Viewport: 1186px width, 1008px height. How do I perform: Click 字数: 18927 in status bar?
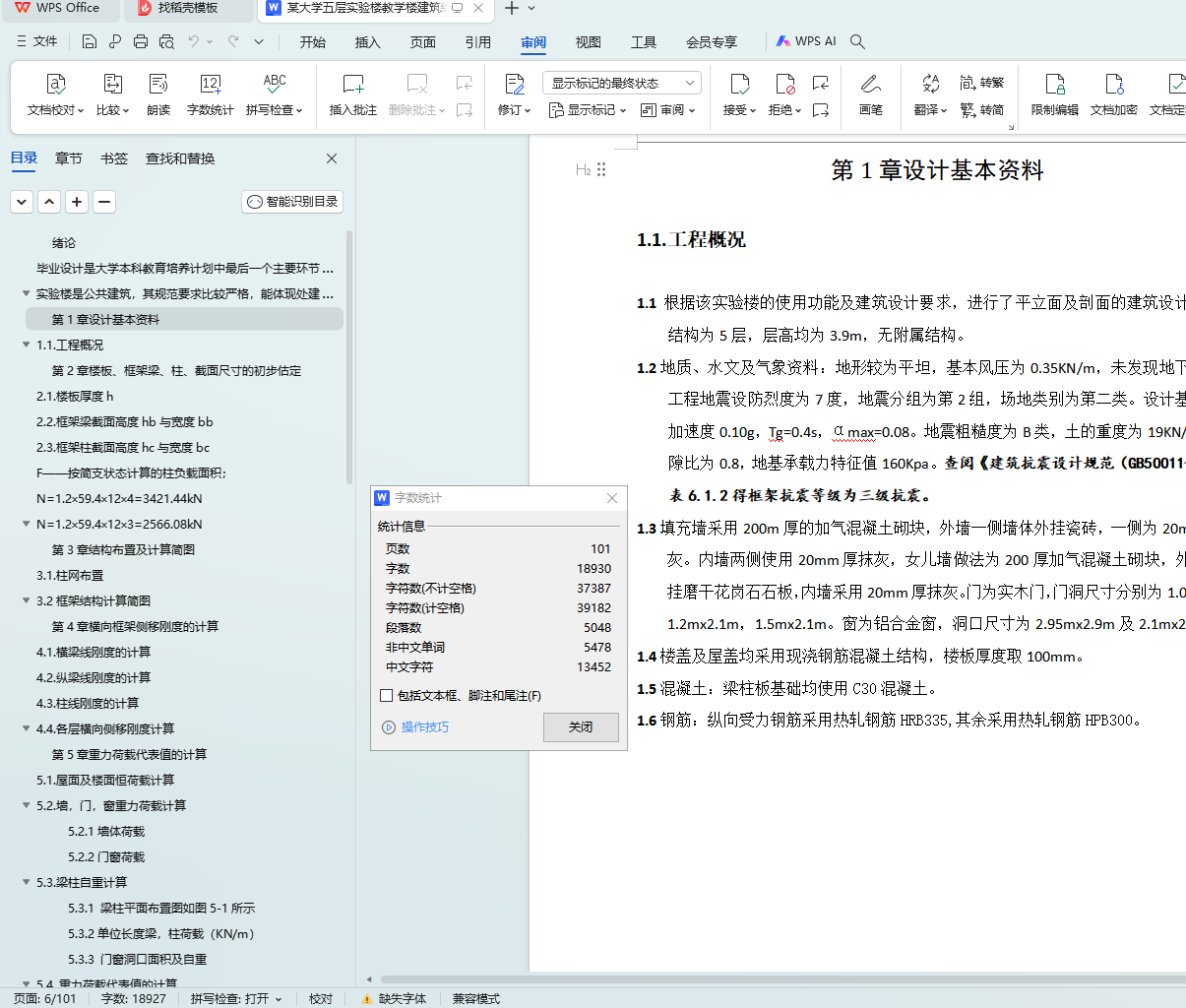(x=134, y=998)
